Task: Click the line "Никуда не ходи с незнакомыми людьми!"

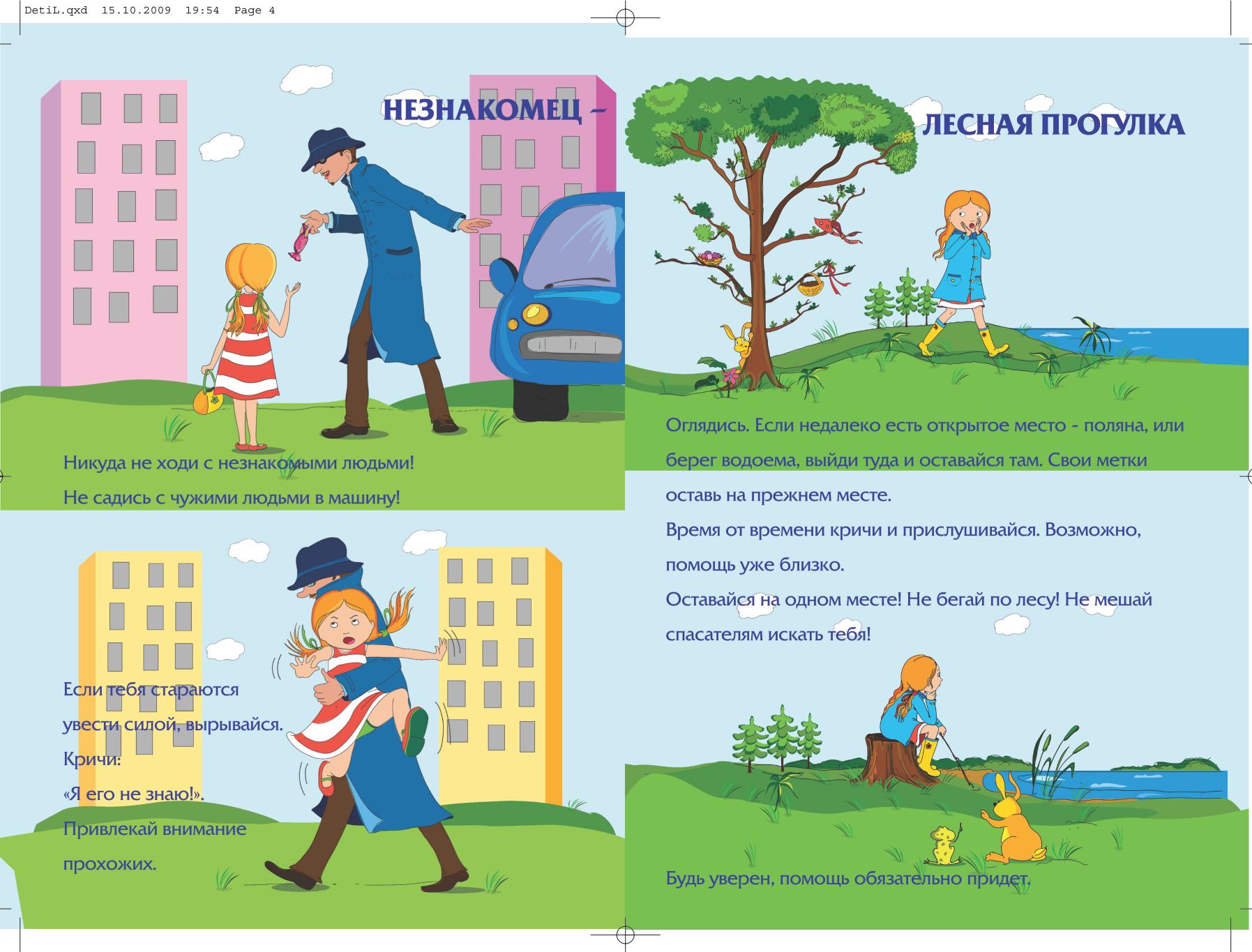Action: (239, 463)
